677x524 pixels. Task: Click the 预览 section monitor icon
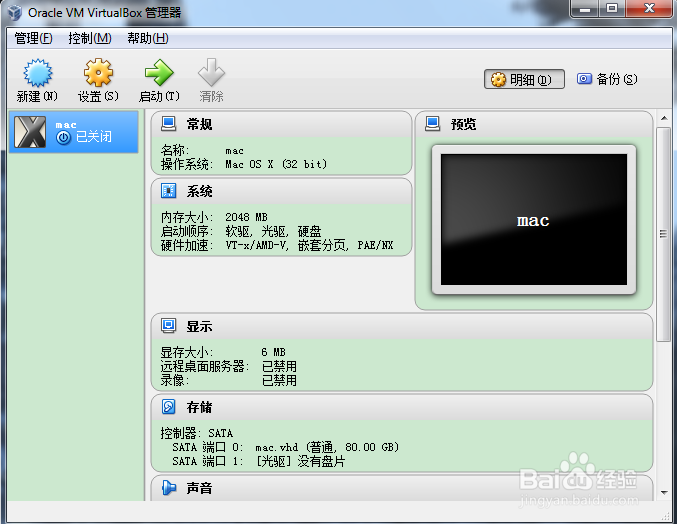[432, 124]
